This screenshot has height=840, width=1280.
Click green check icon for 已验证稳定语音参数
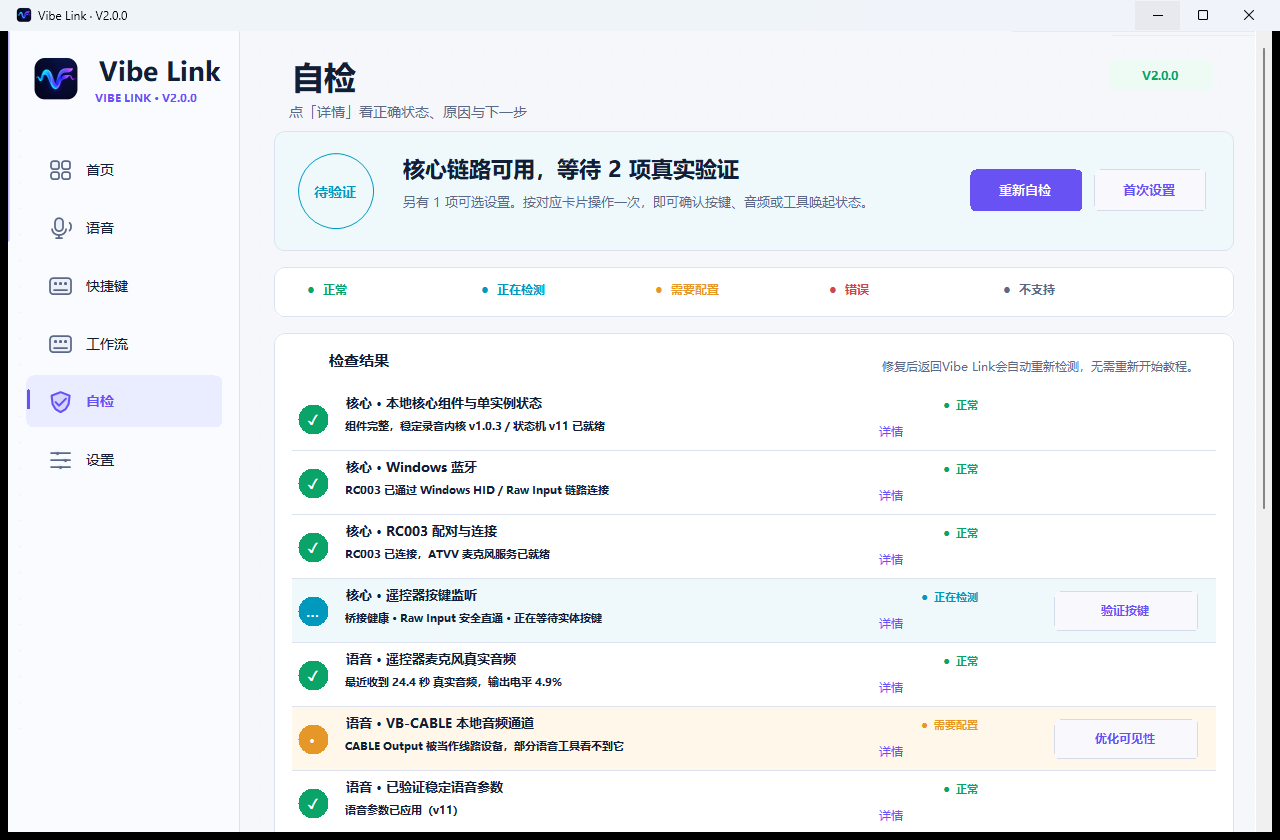tap(314, 803)
